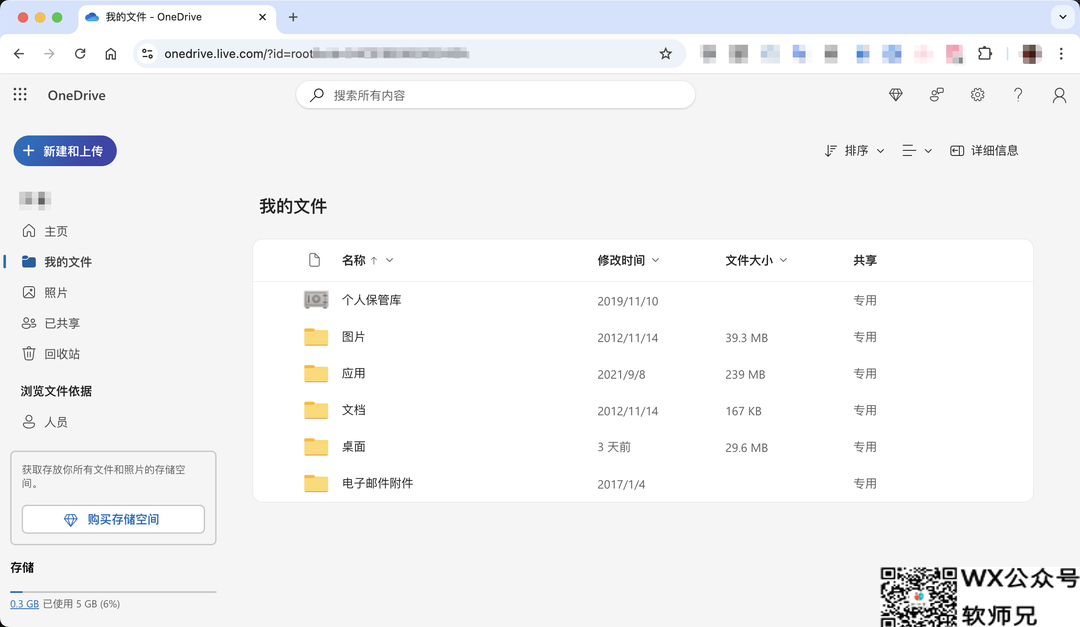
Task: Go back with the browser back arrow
Action: [x=19, y=54]
